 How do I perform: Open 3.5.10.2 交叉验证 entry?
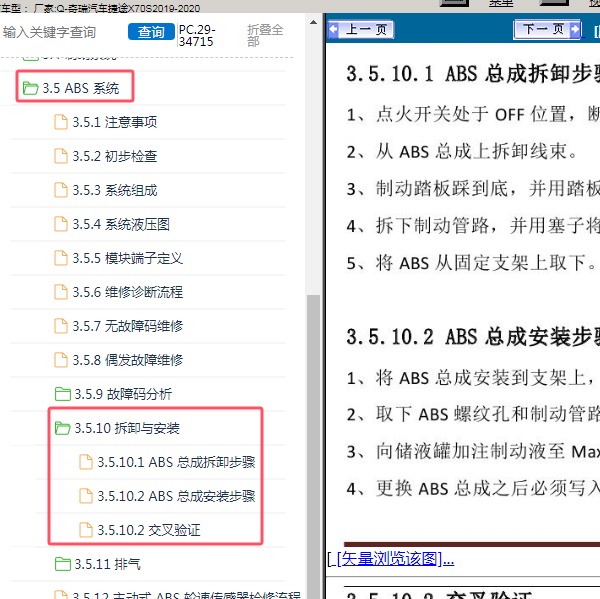(148, 530)
